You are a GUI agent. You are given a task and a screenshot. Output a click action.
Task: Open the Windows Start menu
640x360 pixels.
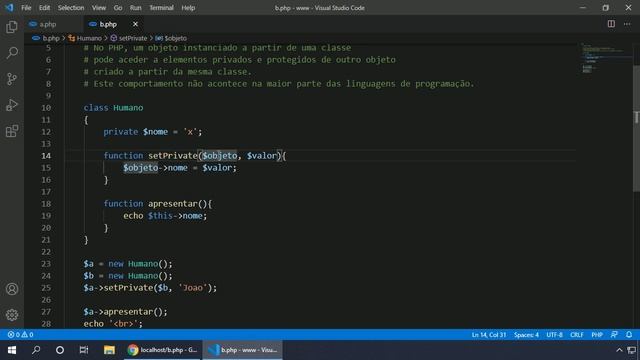[12, 350]
